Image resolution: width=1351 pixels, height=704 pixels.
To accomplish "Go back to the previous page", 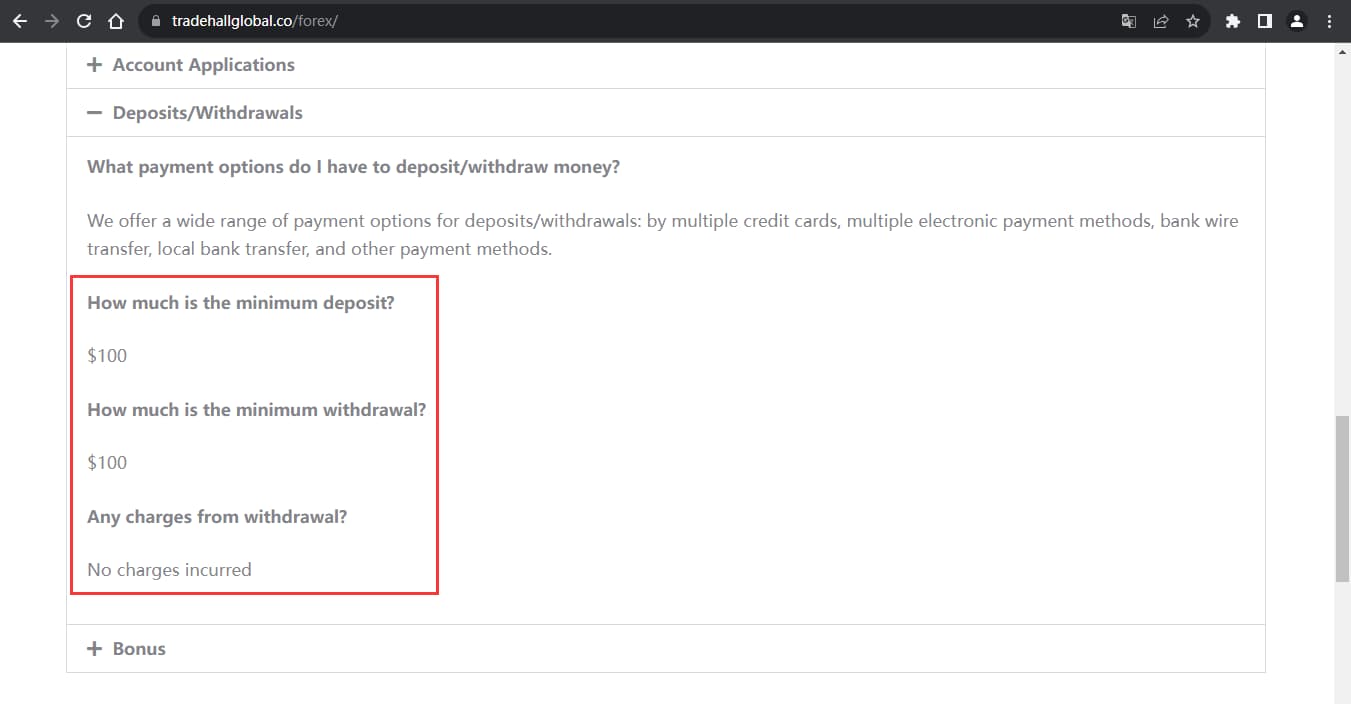I will (20, 20).
